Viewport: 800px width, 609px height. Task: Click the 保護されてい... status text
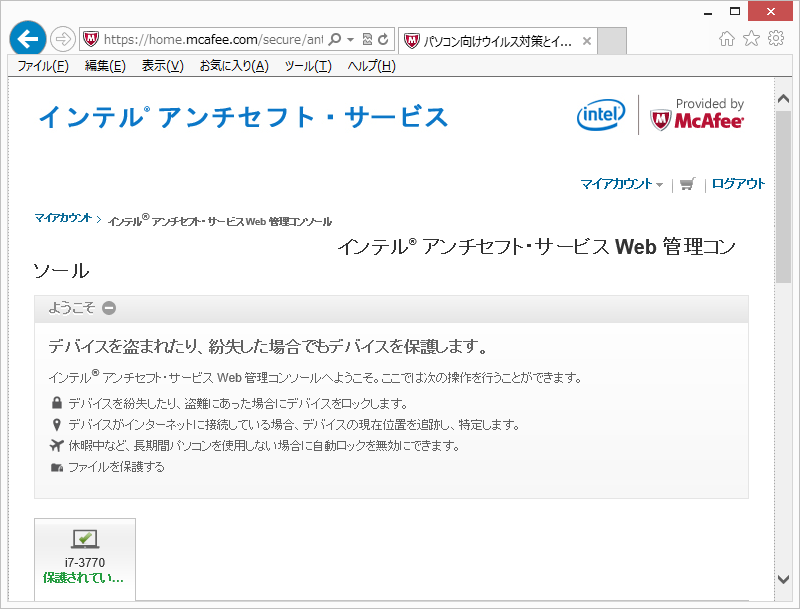coord(83,578)
